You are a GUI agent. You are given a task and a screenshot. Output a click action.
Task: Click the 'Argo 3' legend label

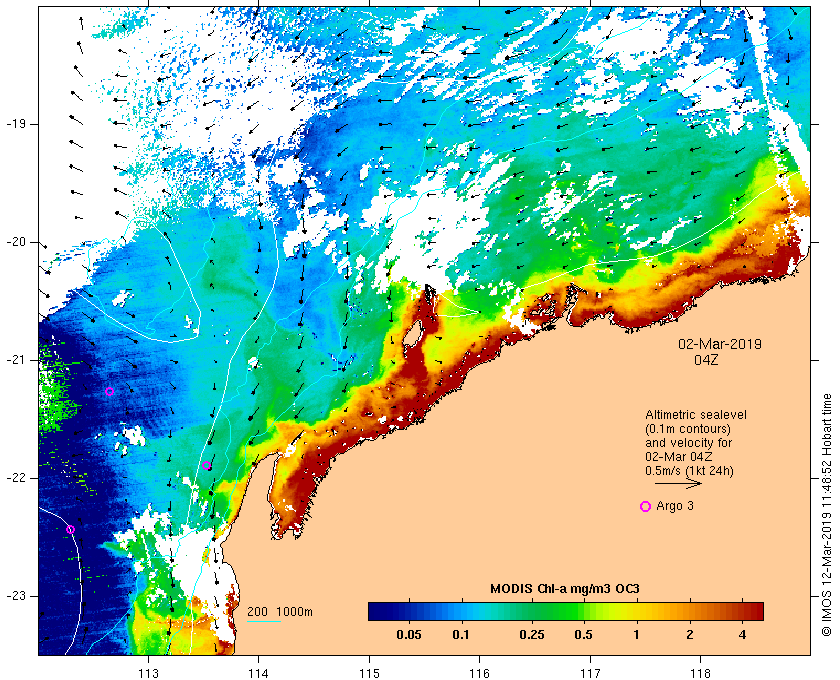[675, 506]
